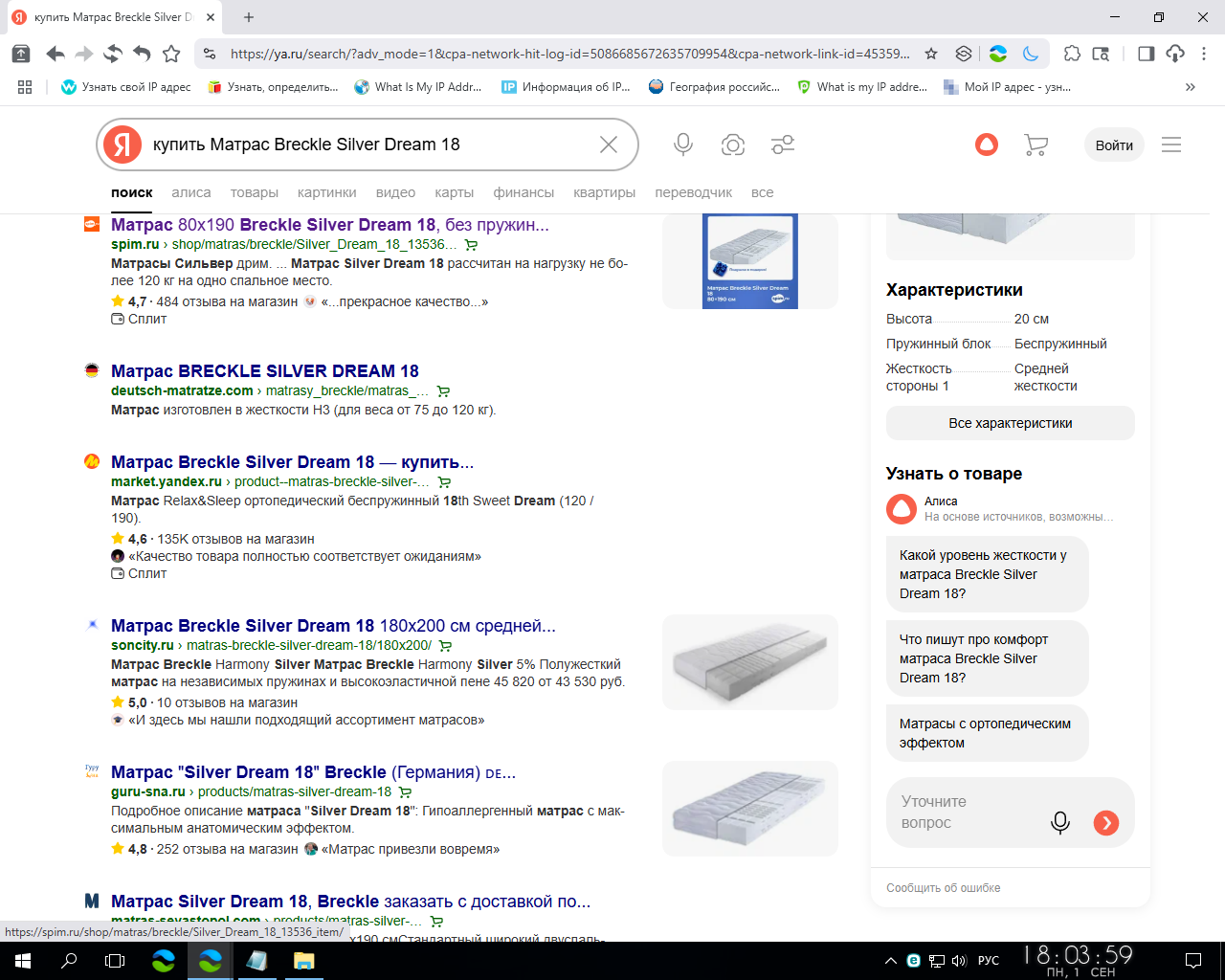Open the 'Узнать свой IP адрес' bookmark
This screenshot has height=980, width=1225.
pos(125,87)
